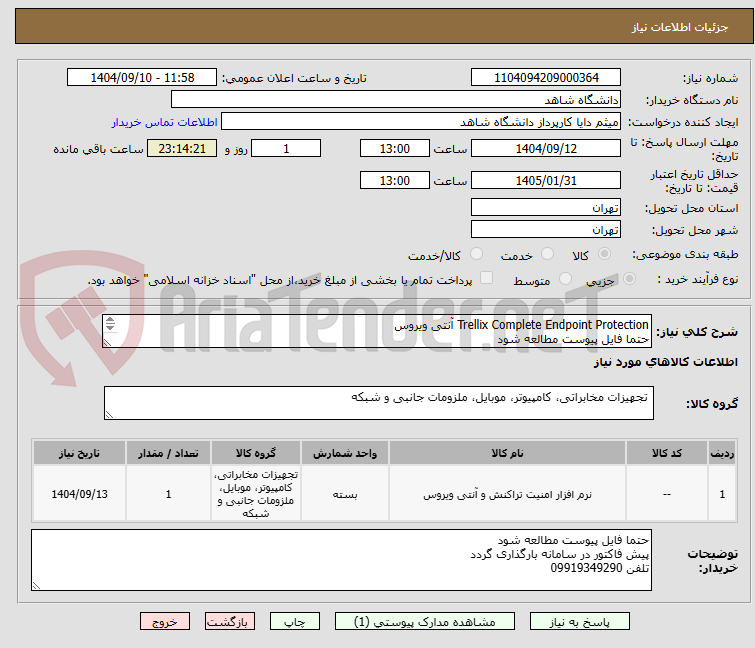
Task: Select the 'کالا' radio button
Action: click(604, 254)
